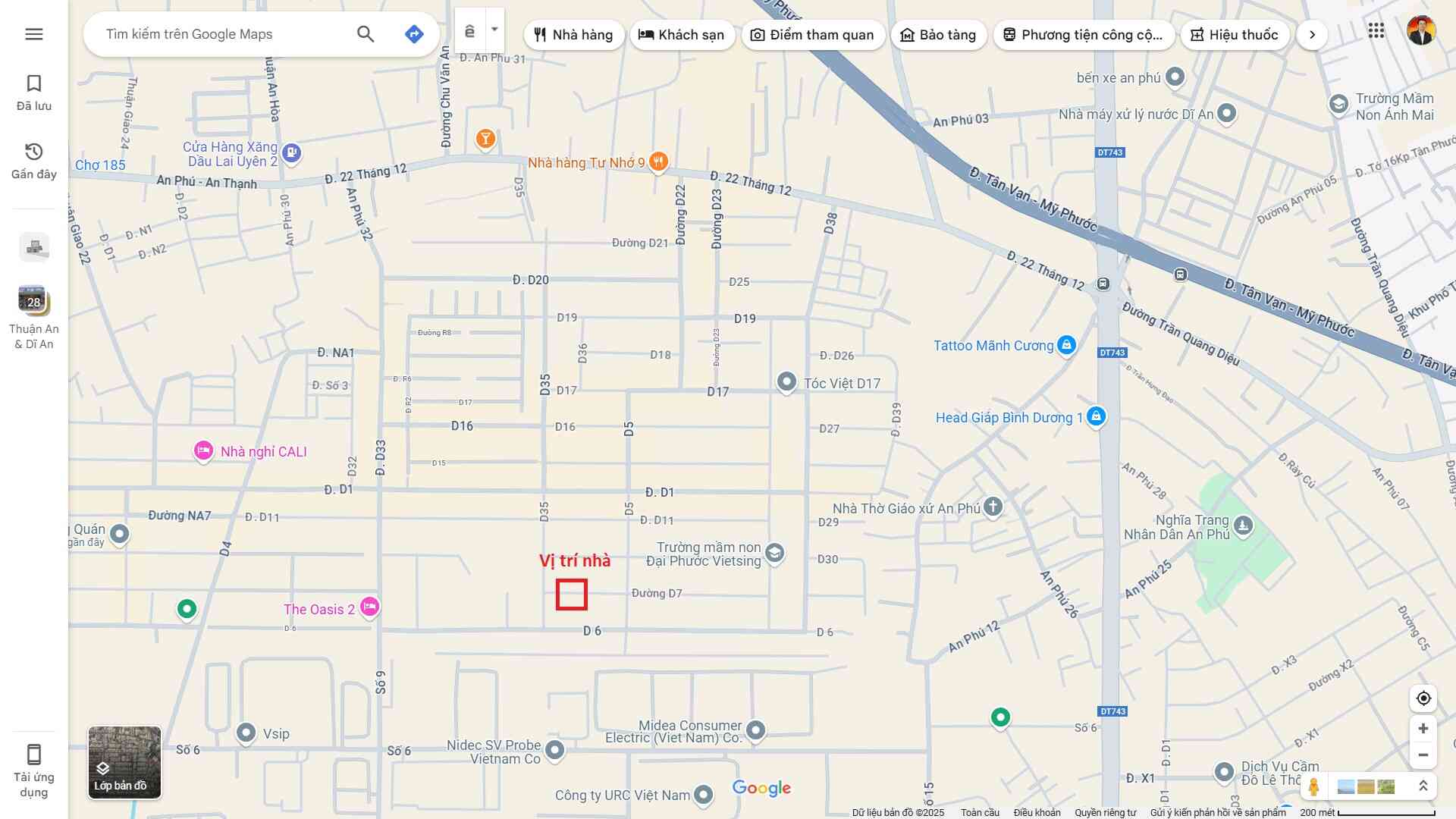Click the Điều khoản footer link
Viewport: 1456px width, 819px height.
(1037, 812)
